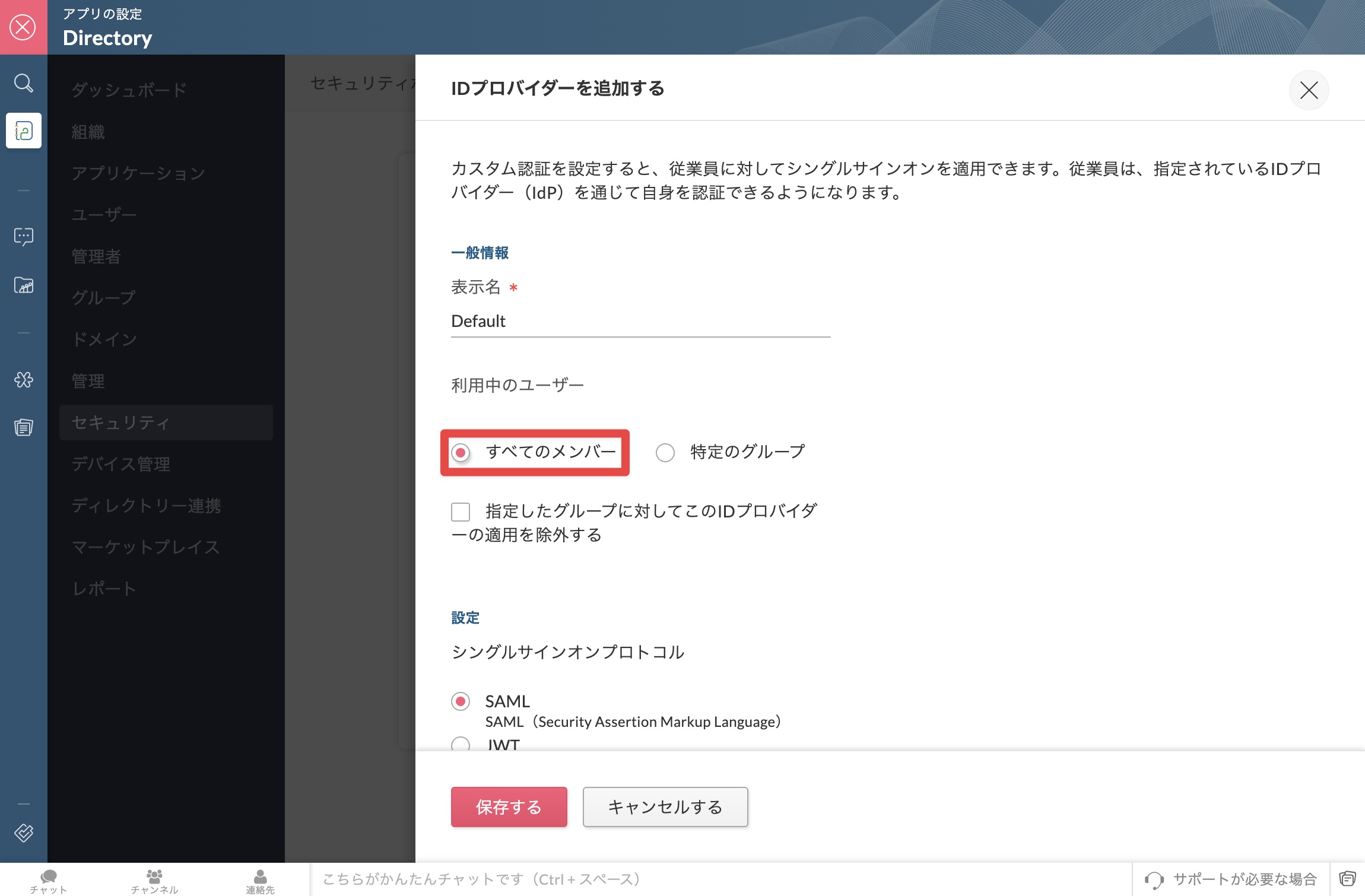Select the Specific Groups radio button
The image size is (1365, 896).
click(665, 453)
